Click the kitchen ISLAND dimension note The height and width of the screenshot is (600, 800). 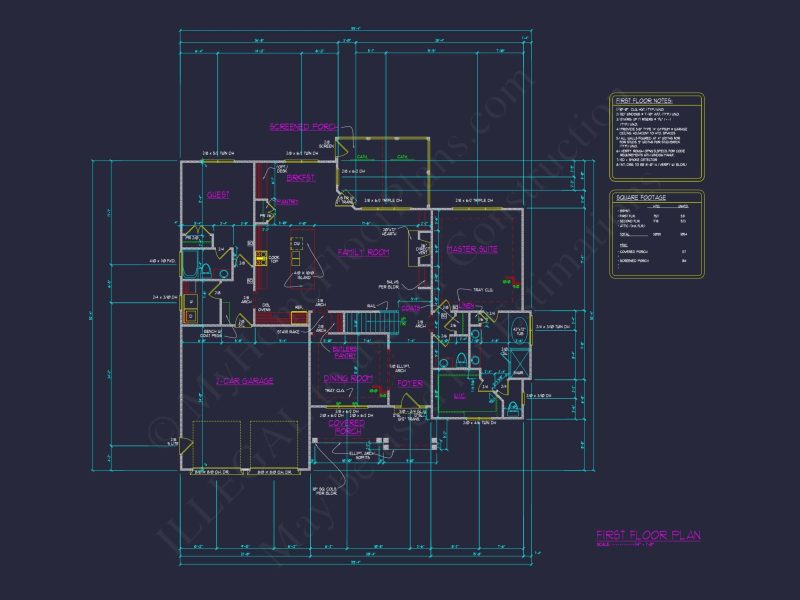pyautogui.click(x=304, y=276)
